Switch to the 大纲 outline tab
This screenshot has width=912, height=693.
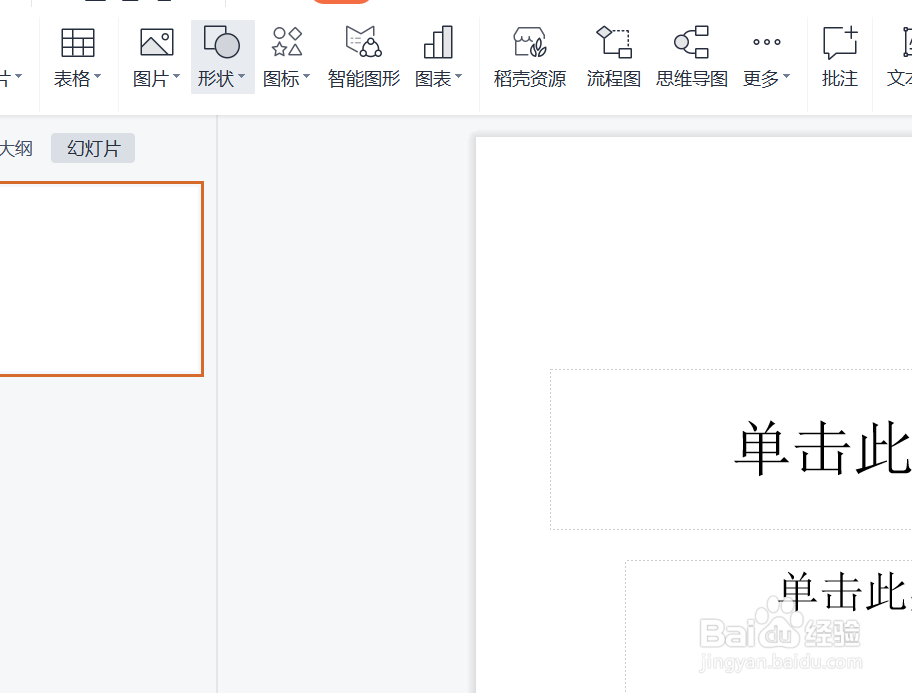pyautogui.click(x=17, y=148)
